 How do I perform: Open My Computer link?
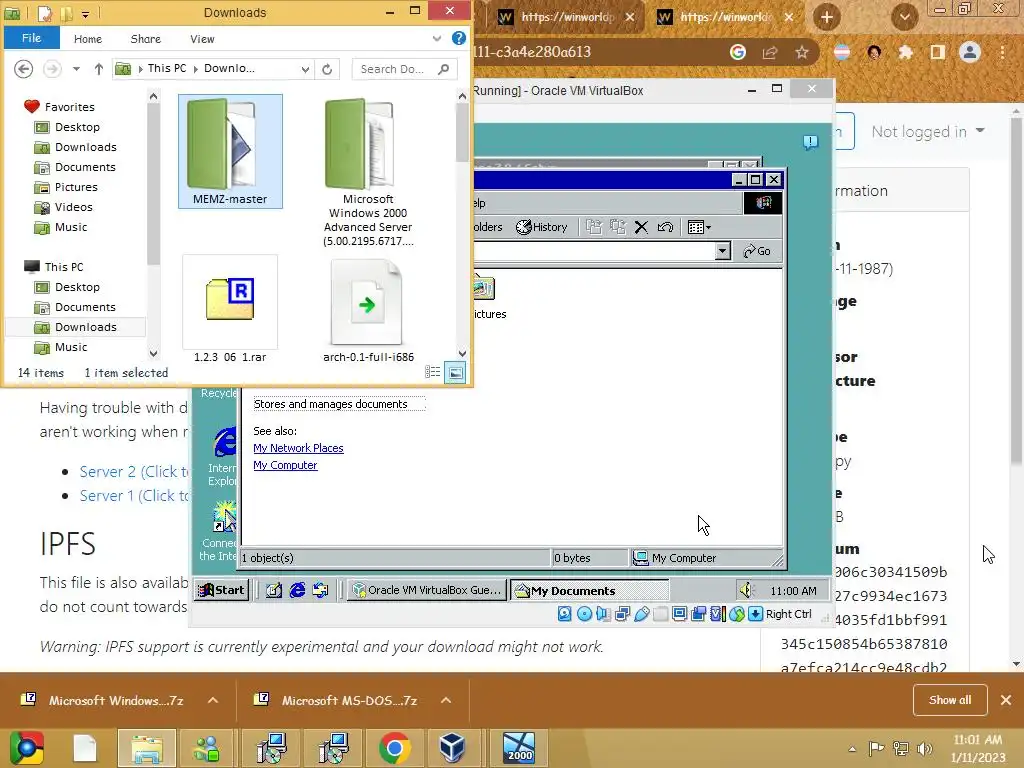285,465
